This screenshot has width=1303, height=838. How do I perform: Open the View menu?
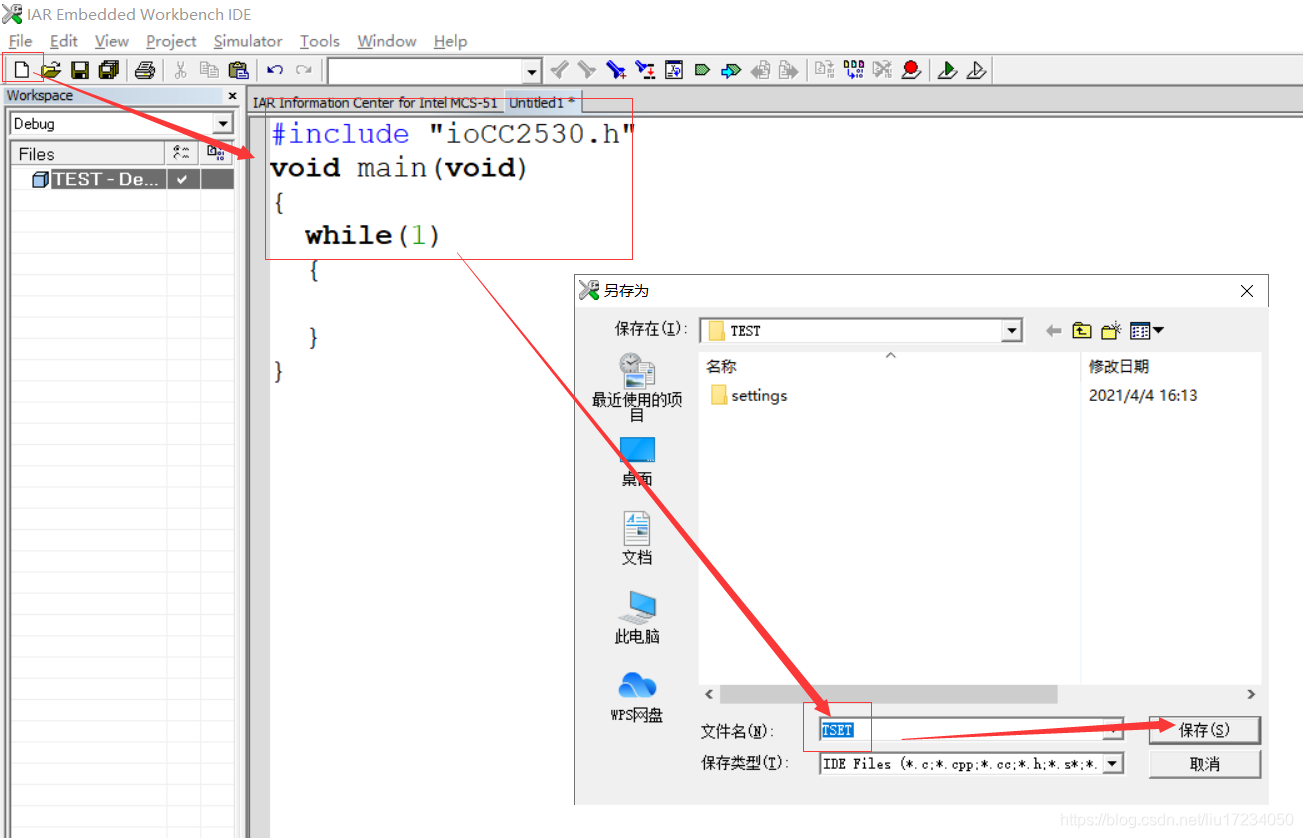(111, 41)
